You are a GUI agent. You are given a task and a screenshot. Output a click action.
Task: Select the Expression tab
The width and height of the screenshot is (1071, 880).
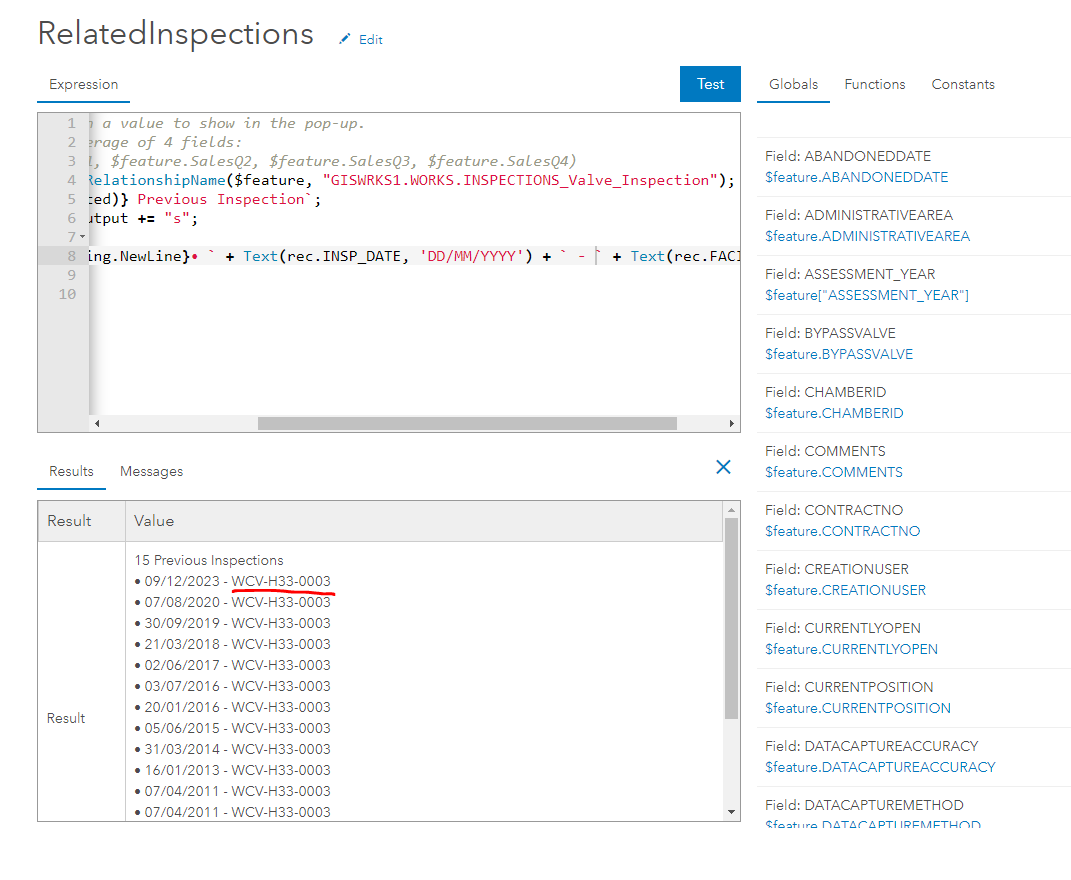tap(83, 84)
